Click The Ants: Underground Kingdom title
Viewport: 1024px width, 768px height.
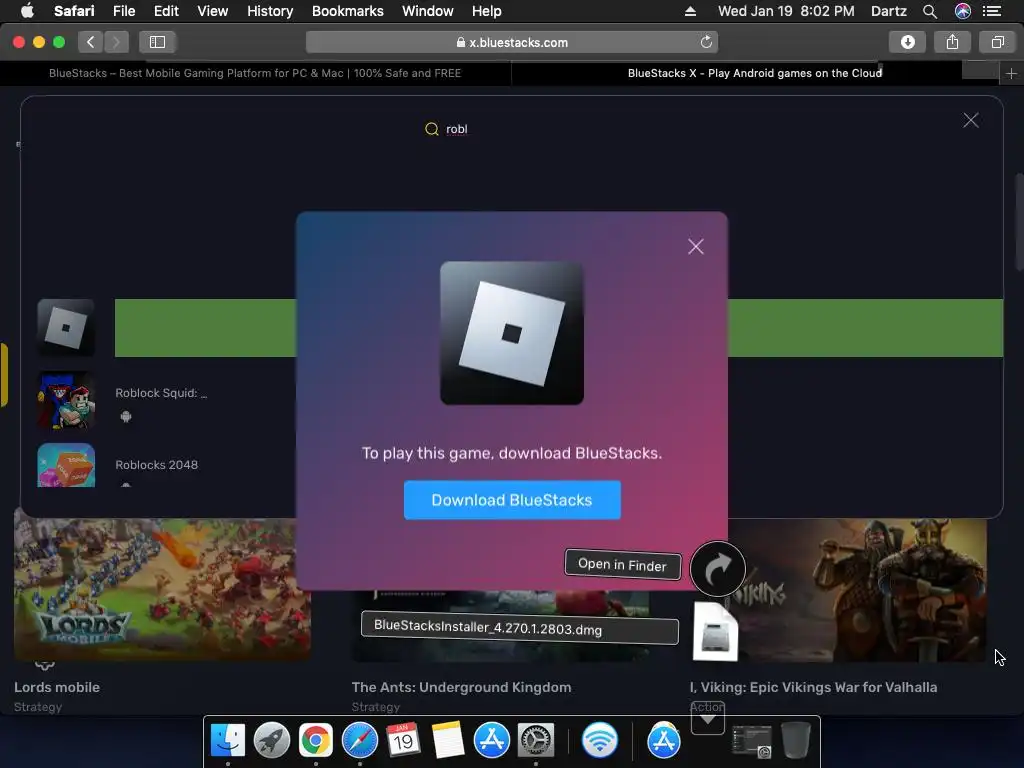point(461,687)
